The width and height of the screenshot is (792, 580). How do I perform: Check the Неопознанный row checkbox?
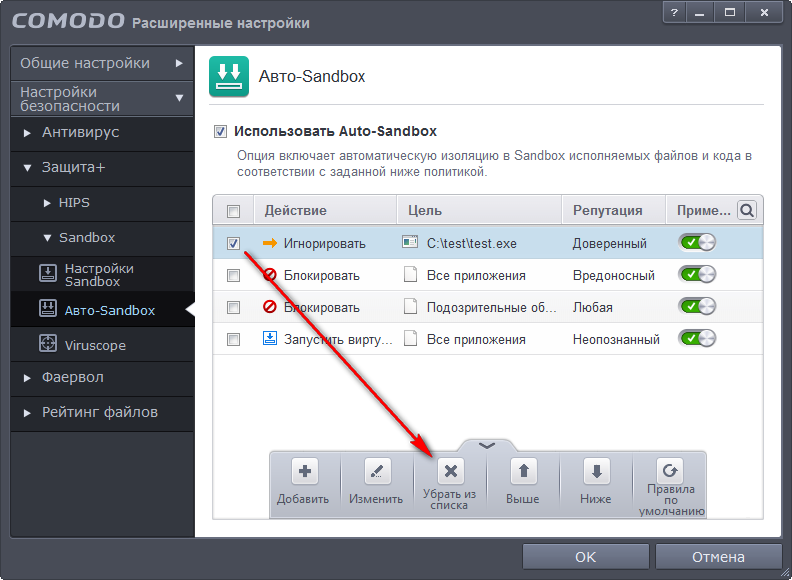point(233,339)
